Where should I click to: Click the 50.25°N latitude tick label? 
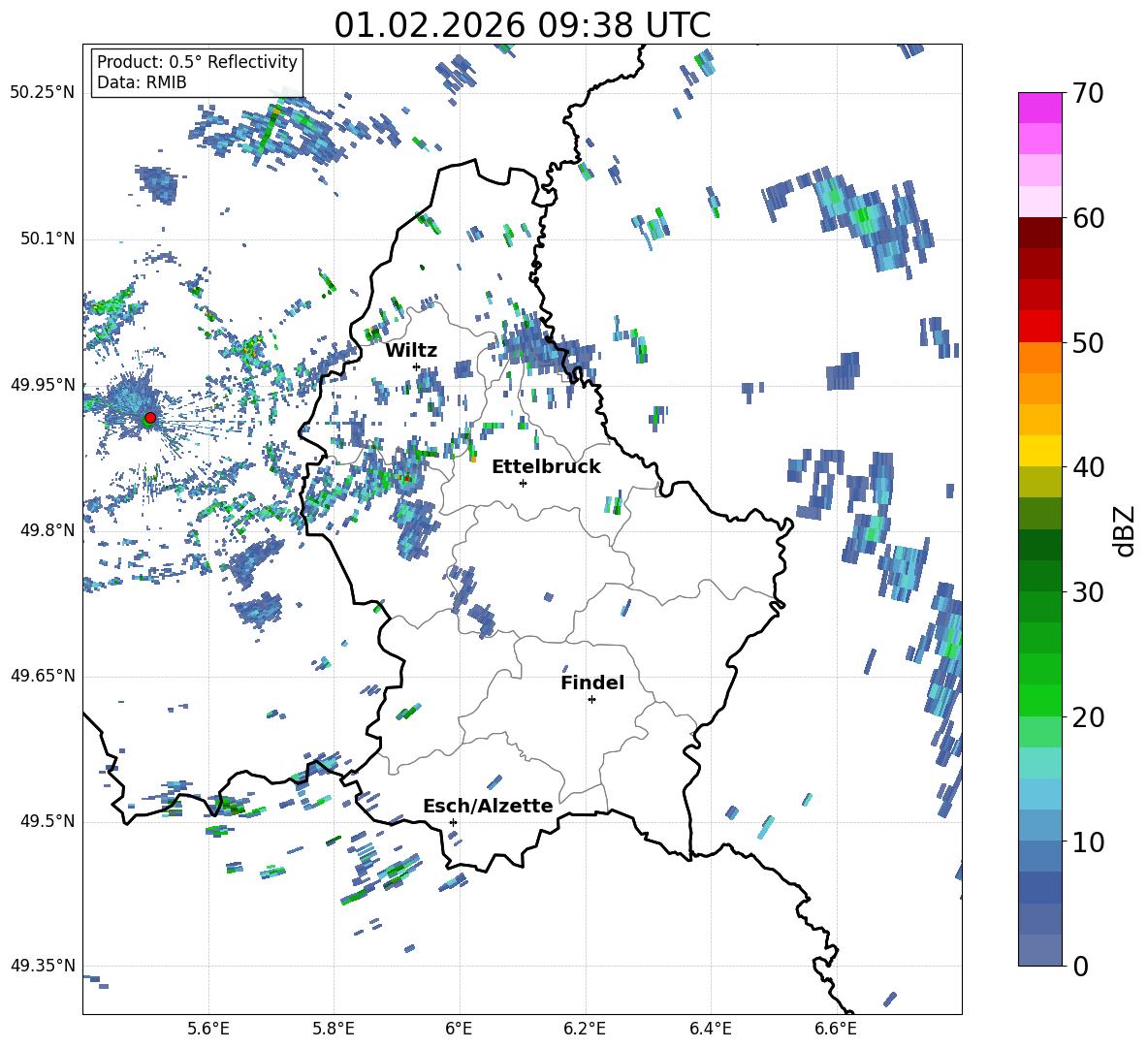(x=43, y=93)
